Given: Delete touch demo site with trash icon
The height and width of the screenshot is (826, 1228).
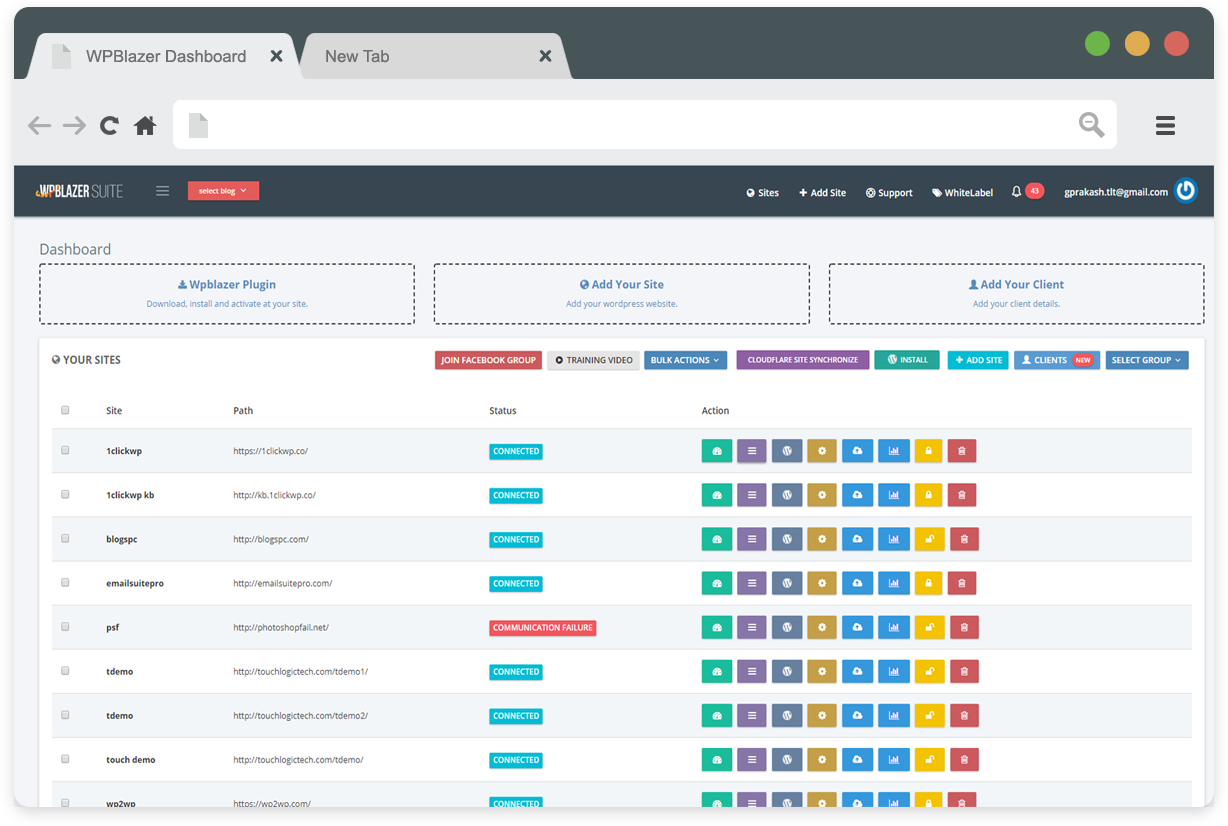Looking at the screenshot, I should click(964, 759).
